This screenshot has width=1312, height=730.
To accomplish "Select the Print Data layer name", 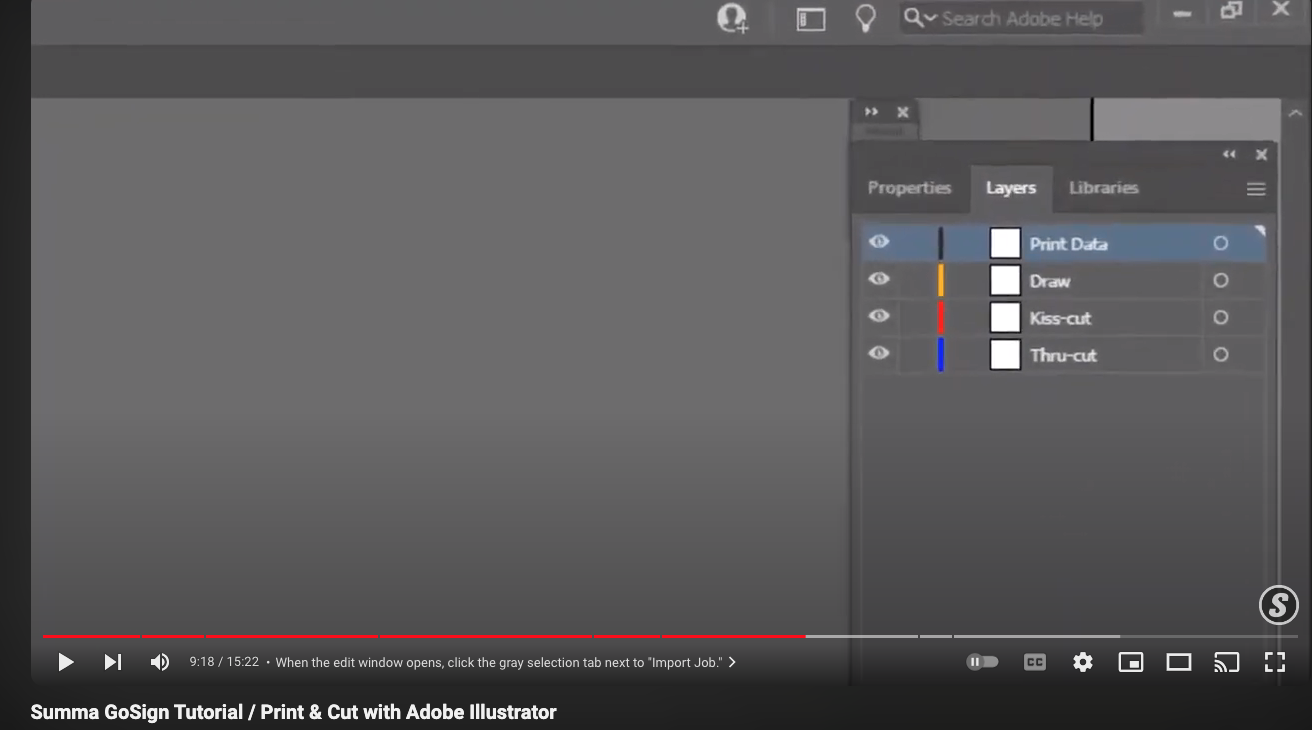I will pos(1068,244).
